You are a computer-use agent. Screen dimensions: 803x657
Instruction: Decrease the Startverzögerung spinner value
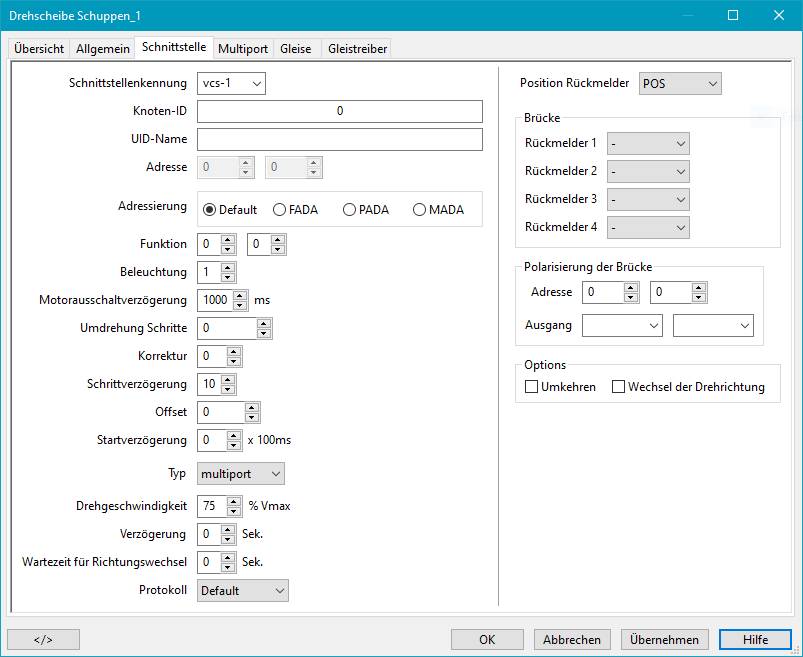(x=234, y=444)
